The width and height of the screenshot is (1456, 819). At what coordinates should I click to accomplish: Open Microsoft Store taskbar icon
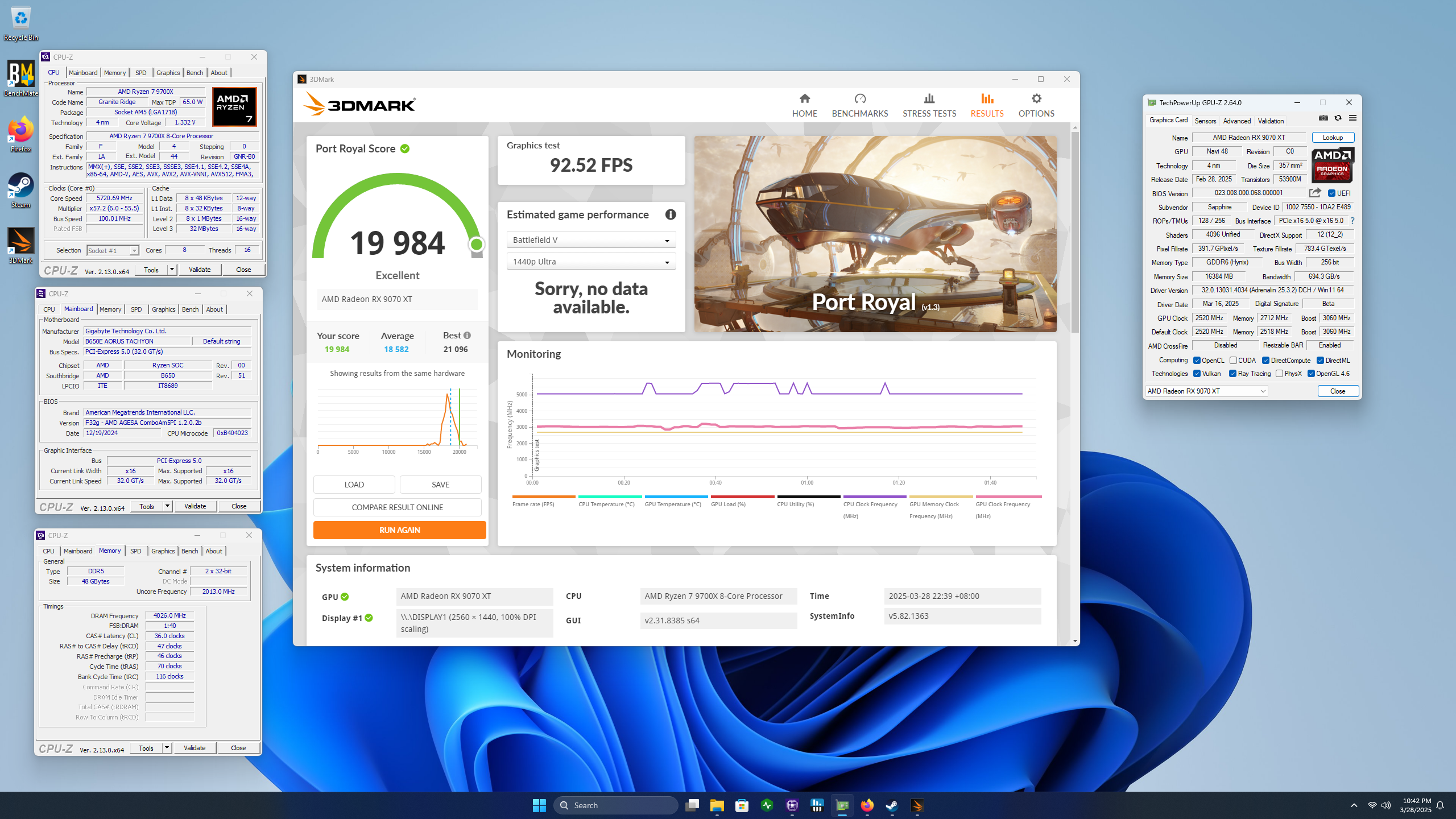[x=742, y=805]
